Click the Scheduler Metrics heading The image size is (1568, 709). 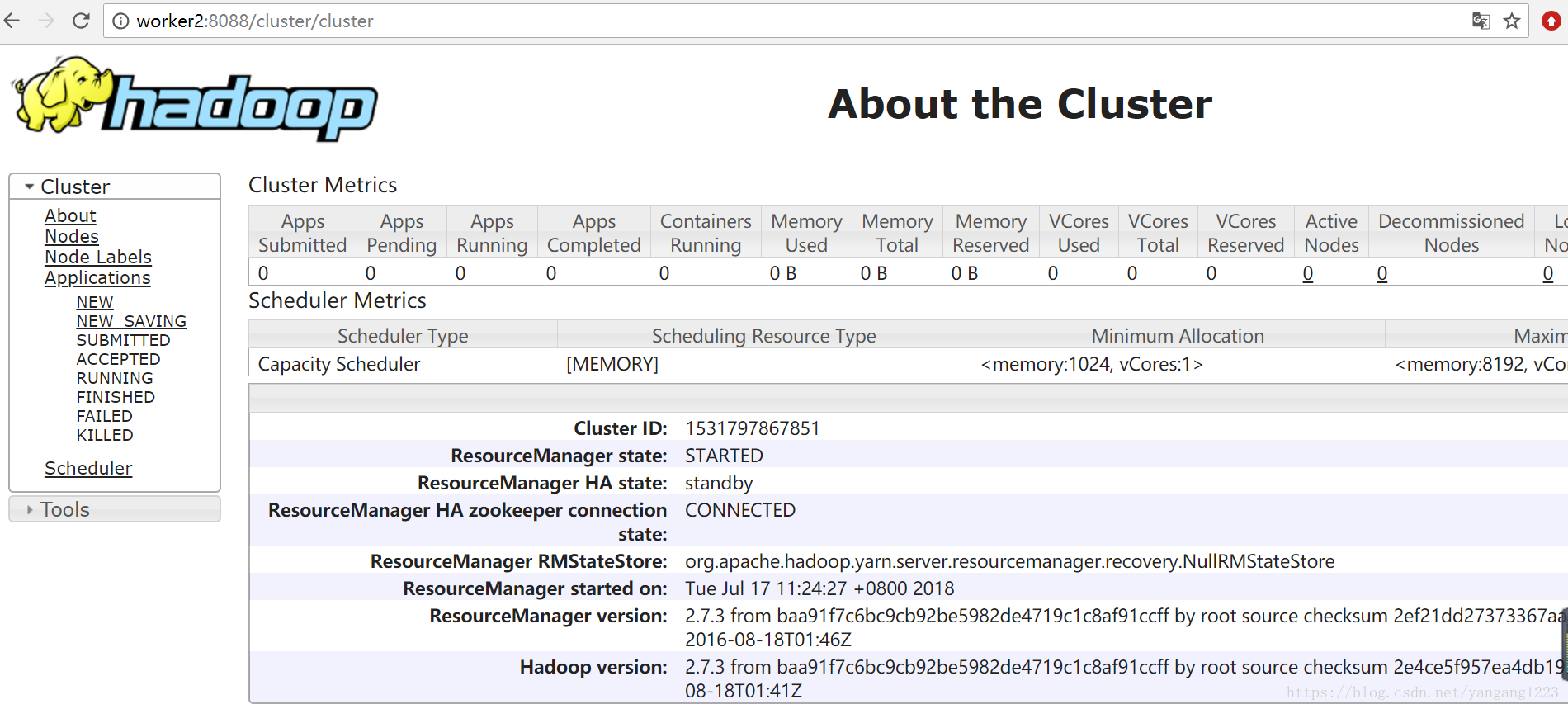click(x=338, y=300)
